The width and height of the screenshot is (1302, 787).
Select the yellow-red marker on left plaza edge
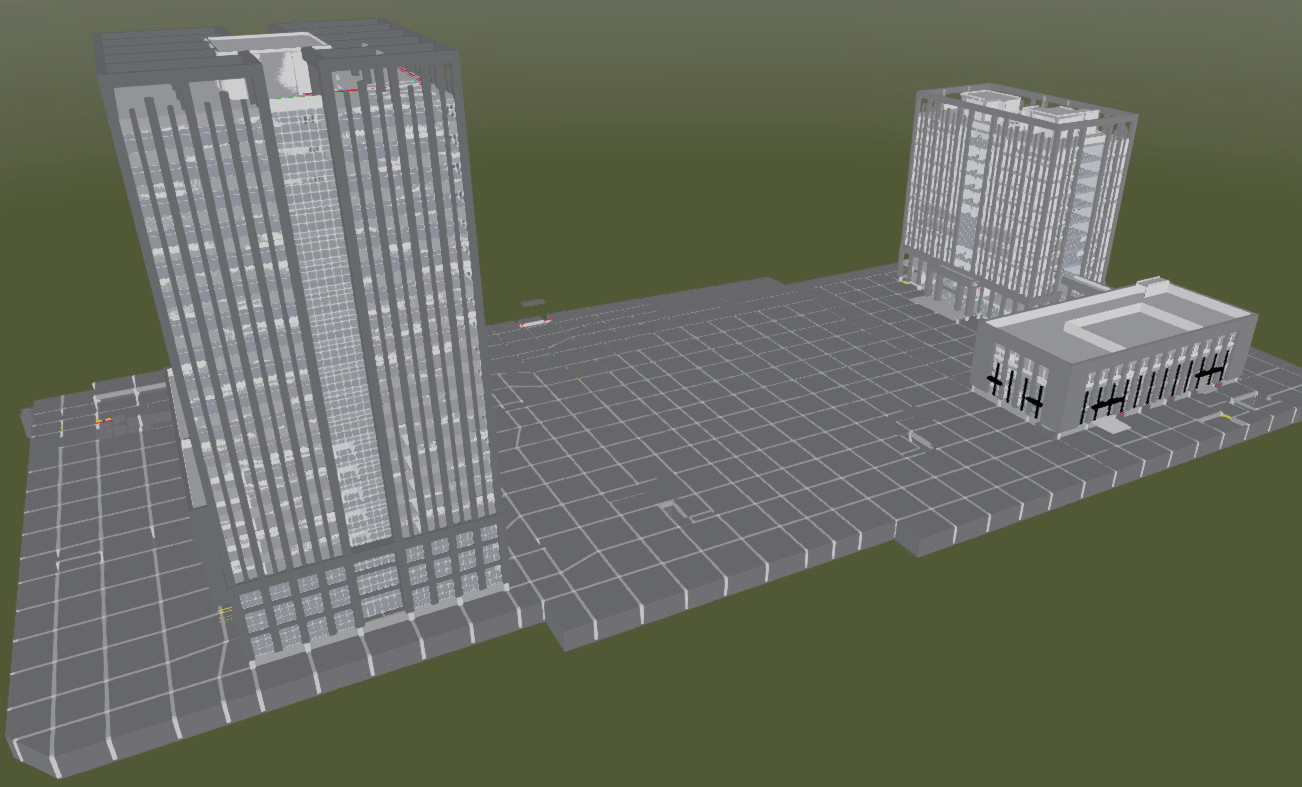(99, 422)
